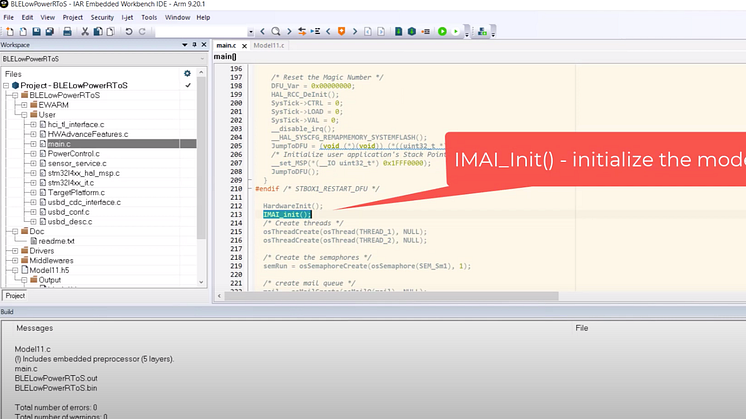
Task: Click the Make project toolbar icon
Action: point(412,31)
